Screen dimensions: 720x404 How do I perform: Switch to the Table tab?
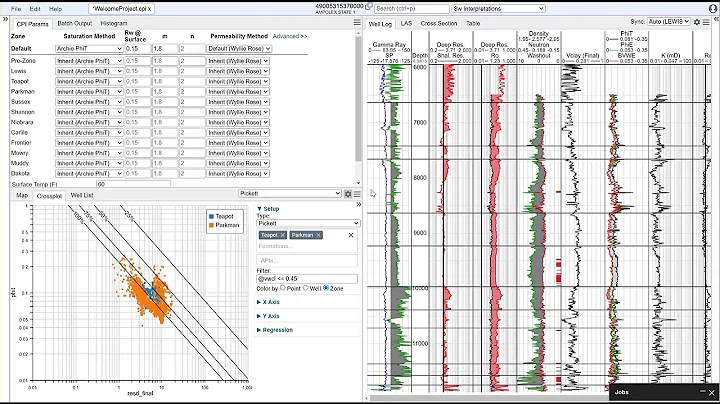click(x=473, y=23)
